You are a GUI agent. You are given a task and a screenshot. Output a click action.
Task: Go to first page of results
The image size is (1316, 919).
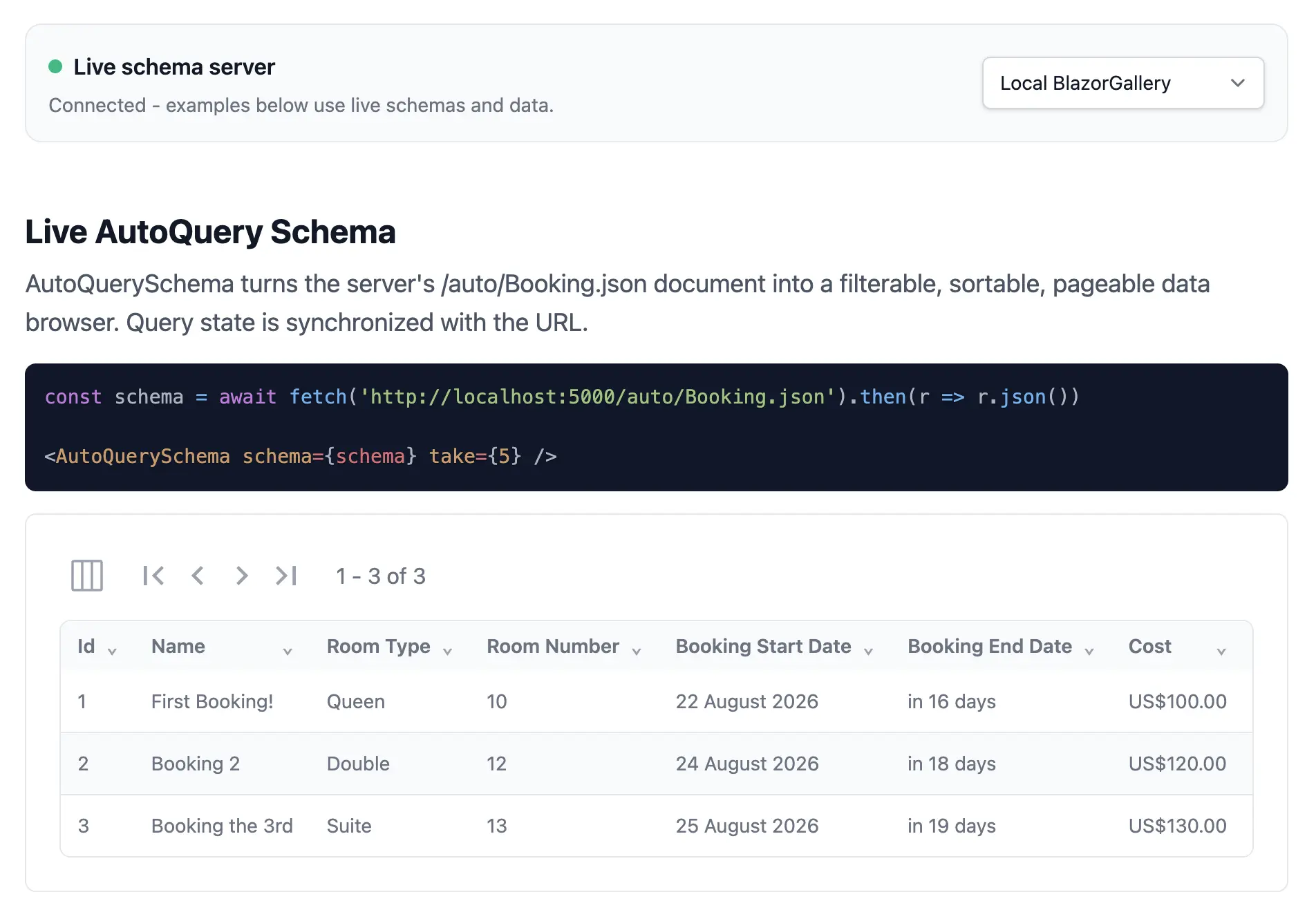pyautogui.click(x=153, y=576)
